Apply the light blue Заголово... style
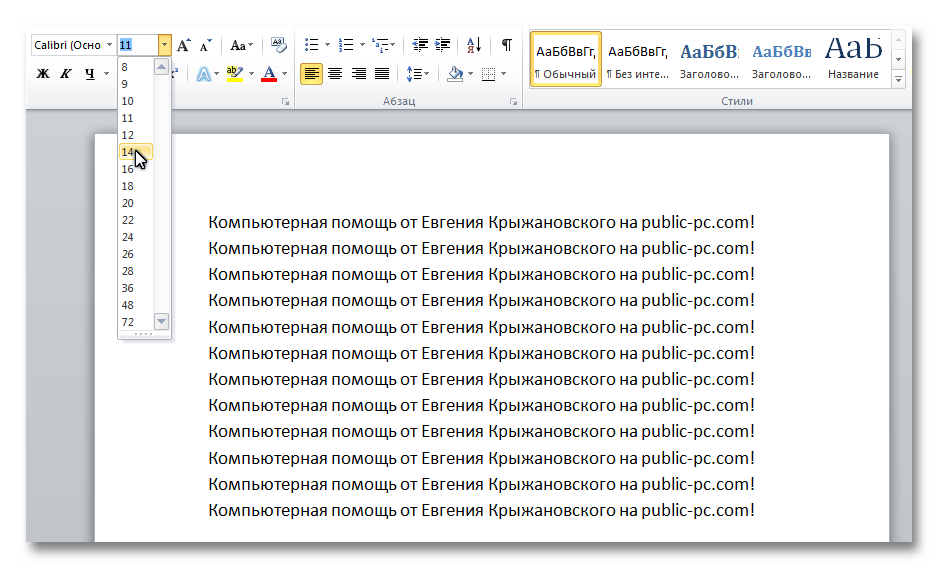Viewport: 938px width, 568px height. click(x=781, y=59)
